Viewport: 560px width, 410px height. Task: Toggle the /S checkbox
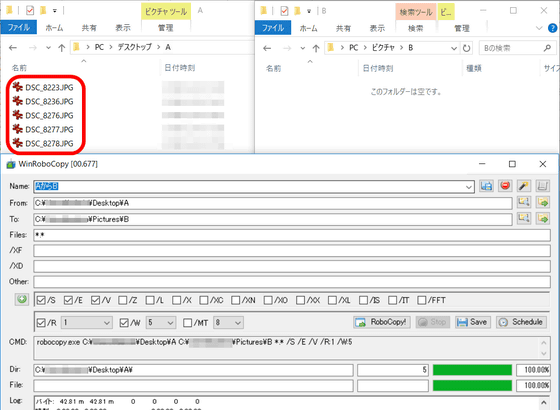click(x=41, y=300)
